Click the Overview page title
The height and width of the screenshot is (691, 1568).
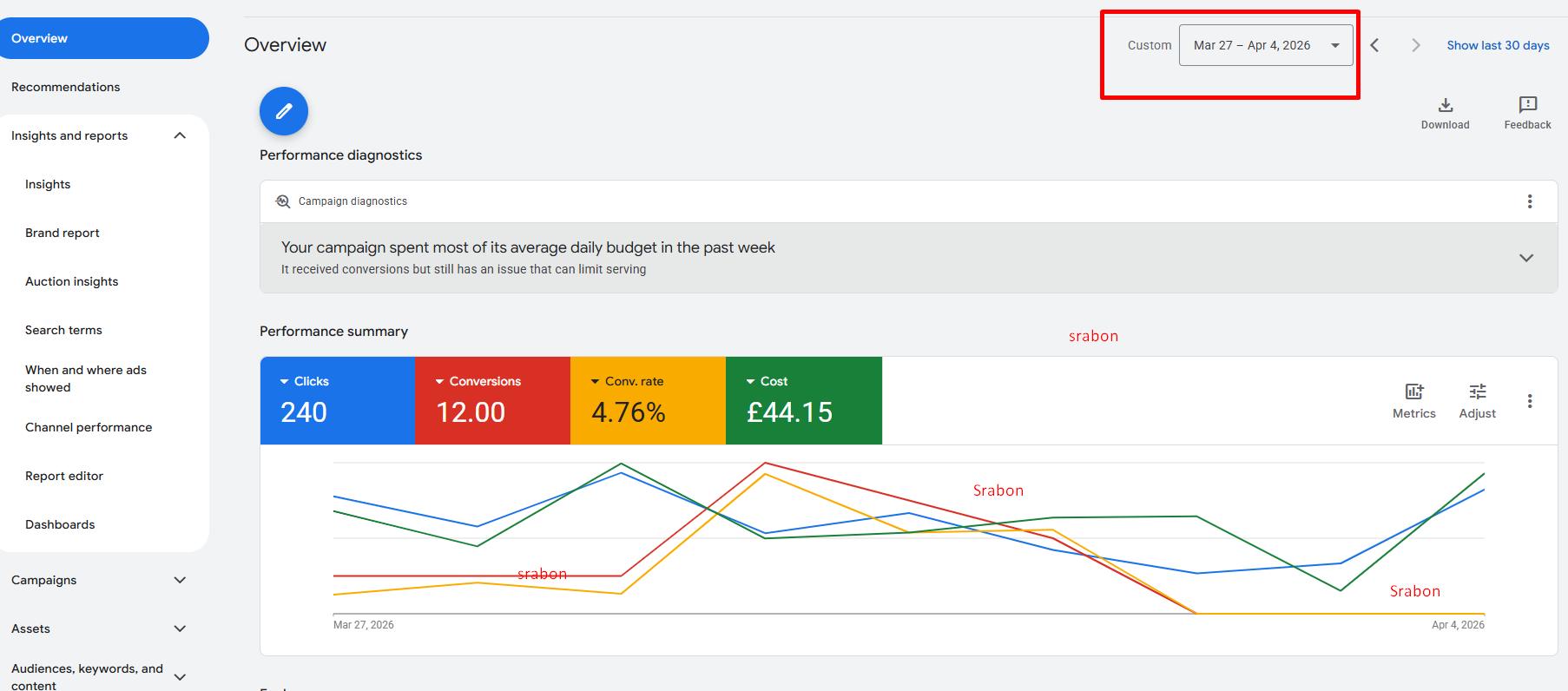point(285,45)
